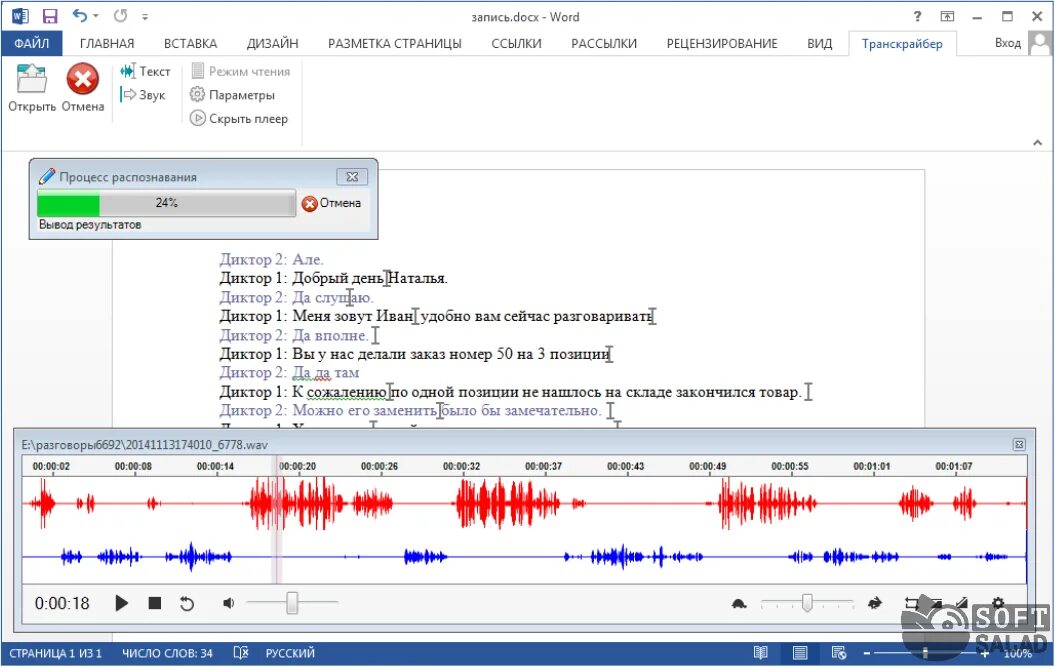The height and width of the screenshot is (667, 1055).
Task: Open the ДИЗАЙН ribbon tab
Action: [272, 44]
